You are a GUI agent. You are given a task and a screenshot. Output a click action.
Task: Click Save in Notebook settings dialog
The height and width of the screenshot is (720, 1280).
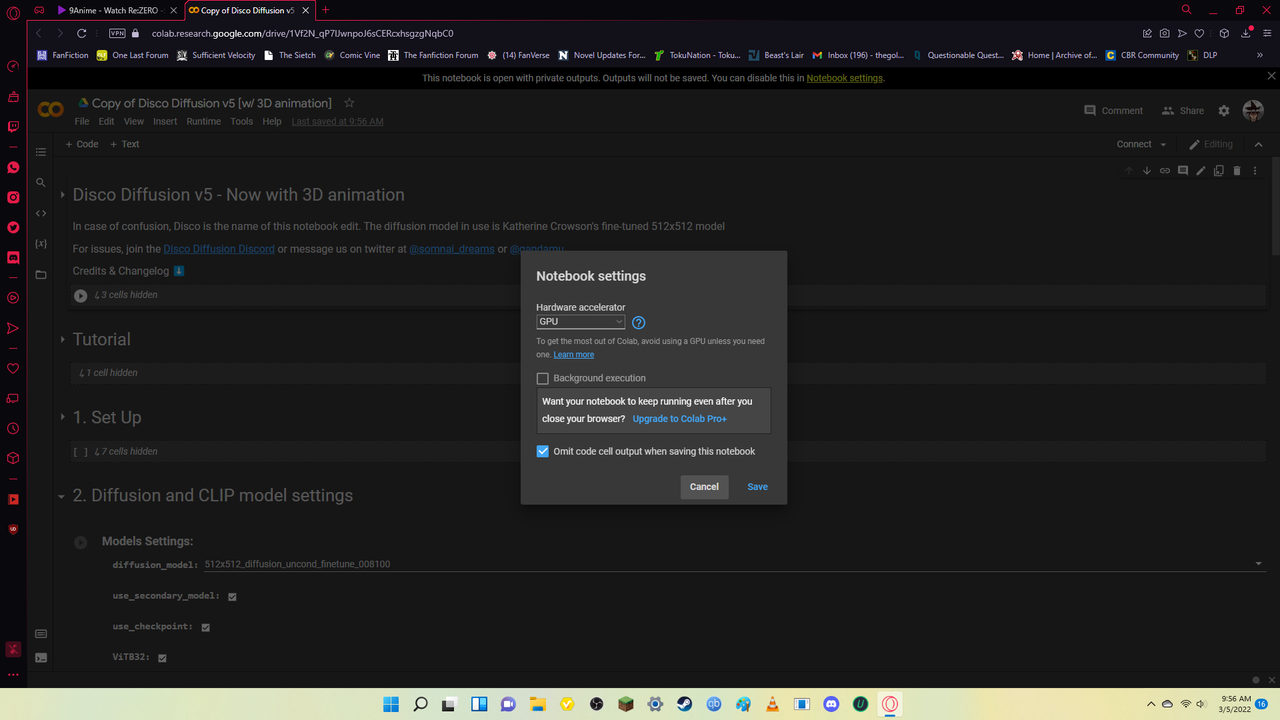pos(758,487)
